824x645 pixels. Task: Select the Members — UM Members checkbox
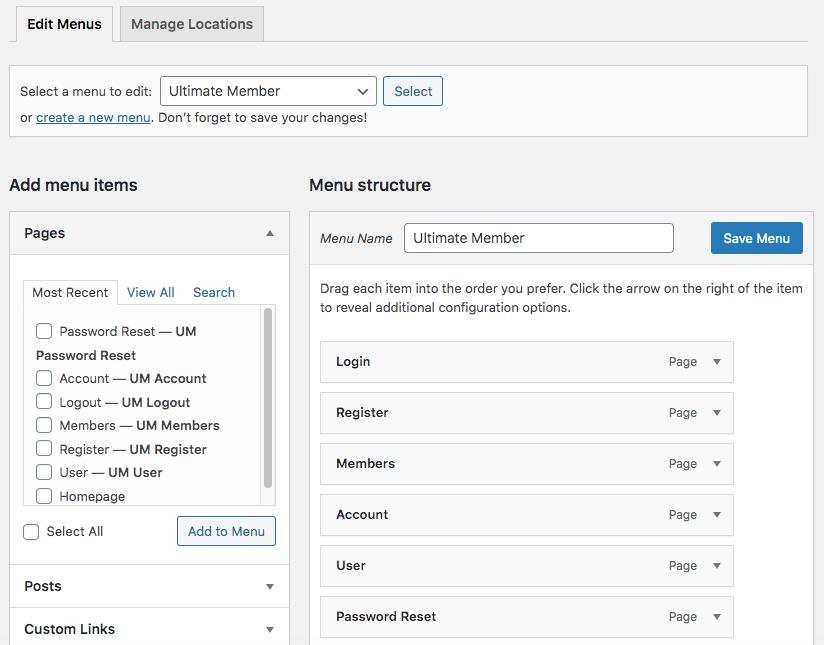coord(44,425)
